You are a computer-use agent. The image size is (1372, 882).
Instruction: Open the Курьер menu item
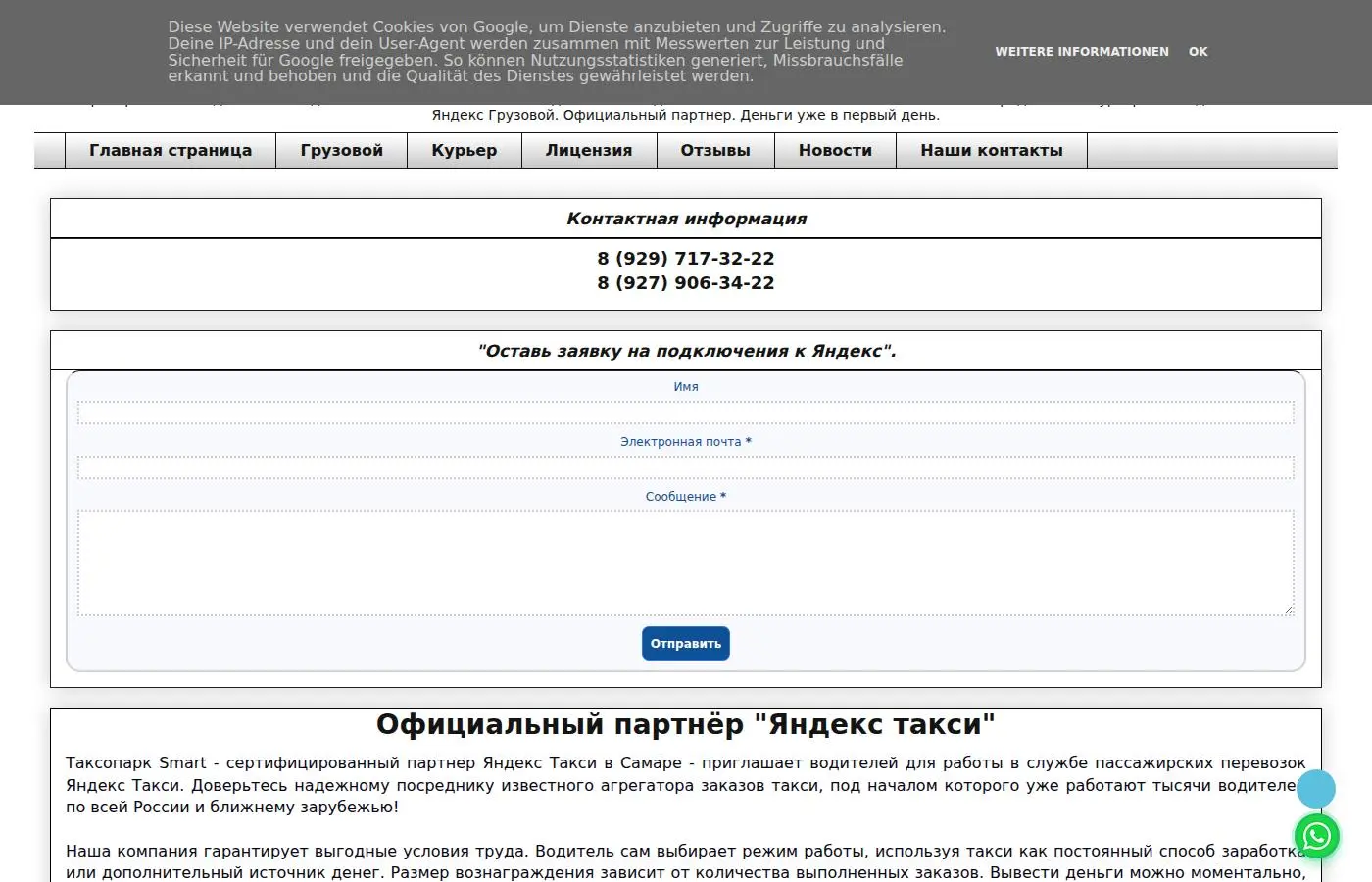465,151
